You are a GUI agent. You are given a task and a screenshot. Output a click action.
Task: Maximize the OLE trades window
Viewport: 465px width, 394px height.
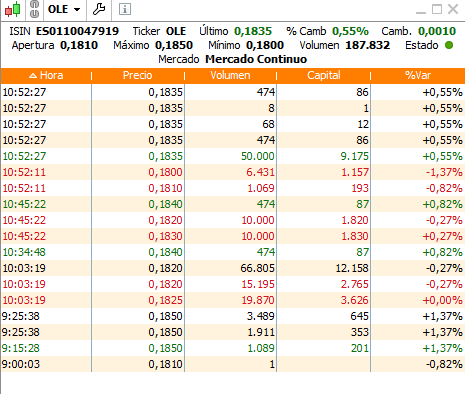pos(437,9)
